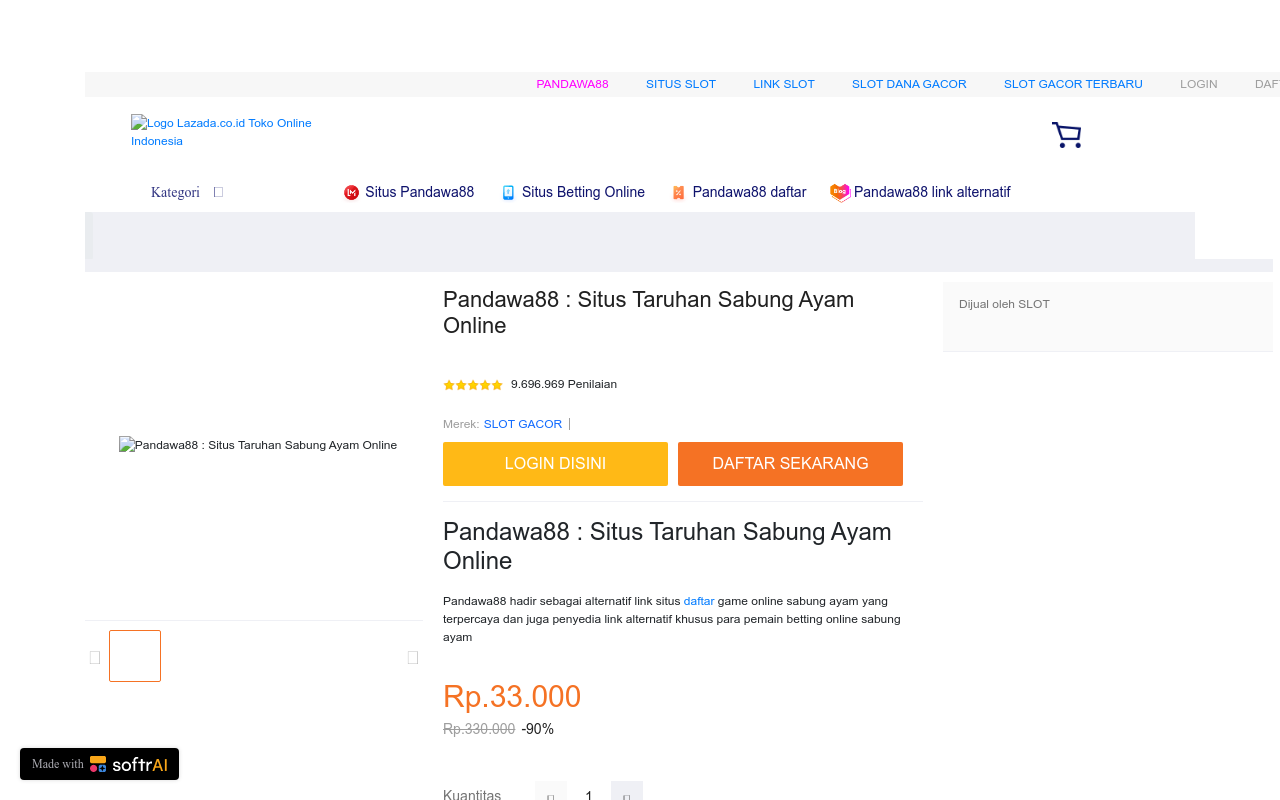Click the DAFTAR SEKARANG button

coord(790,464)
